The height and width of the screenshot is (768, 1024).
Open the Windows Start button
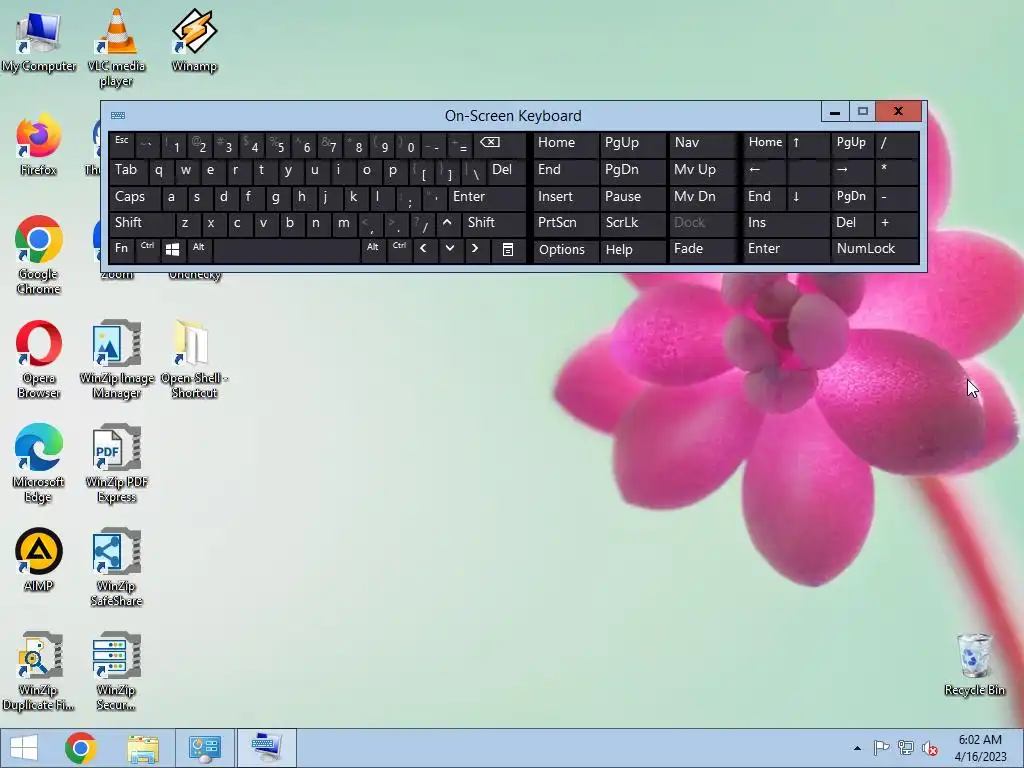(24, 748)
